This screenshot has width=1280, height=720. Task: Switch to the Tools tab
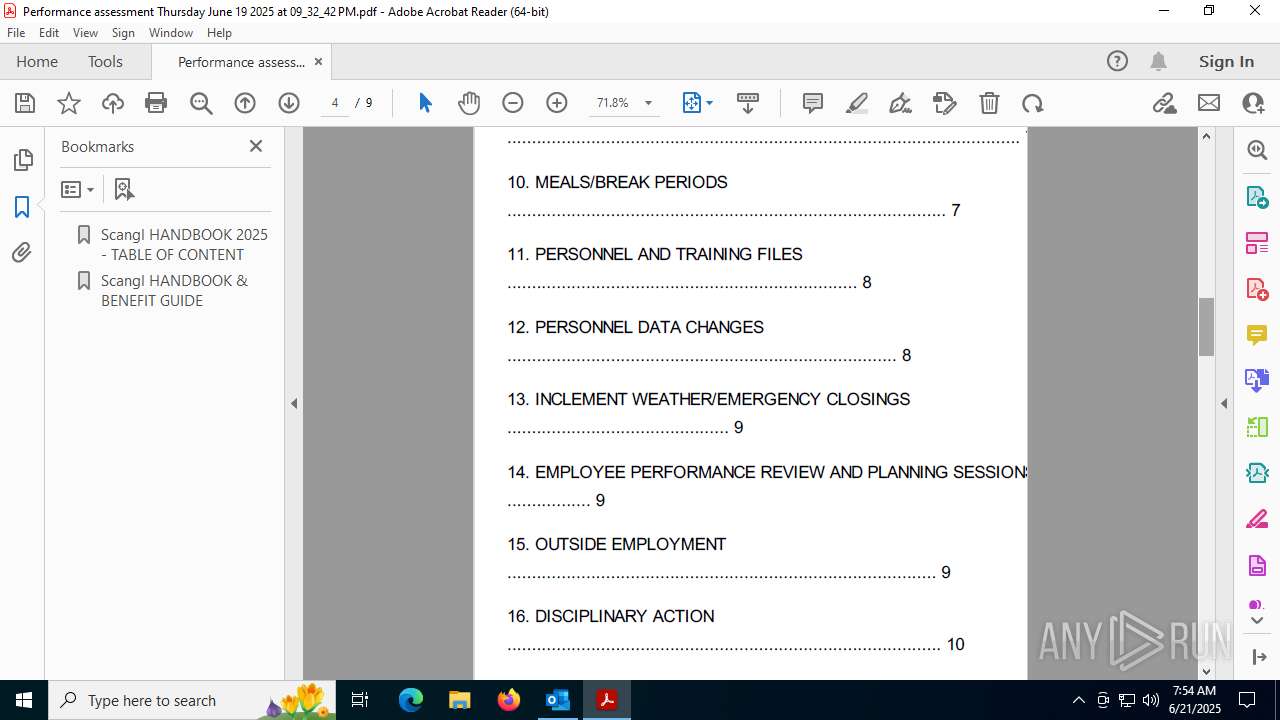click(x=105, y=62)
